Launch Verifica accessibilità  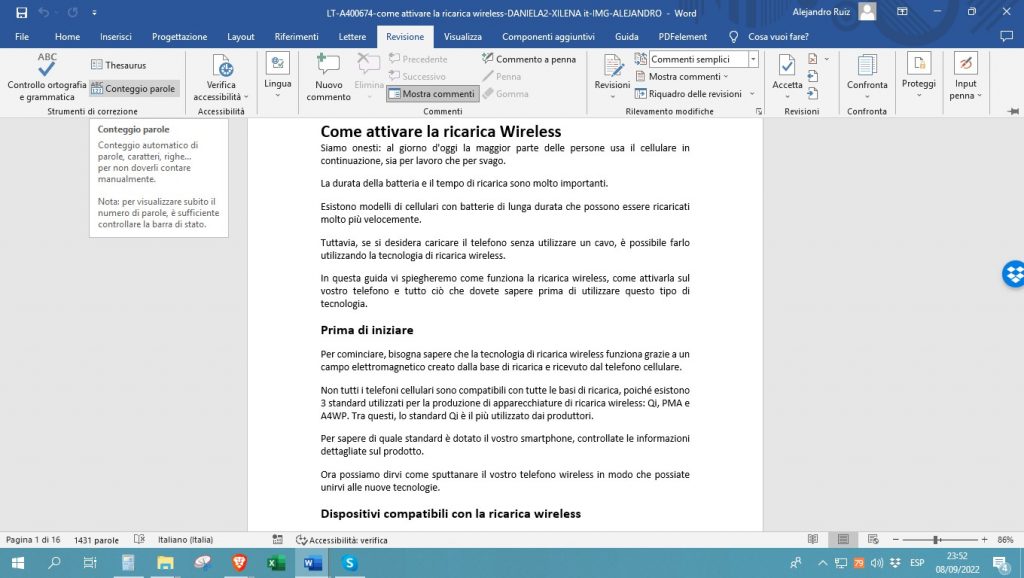click(220, 75)
